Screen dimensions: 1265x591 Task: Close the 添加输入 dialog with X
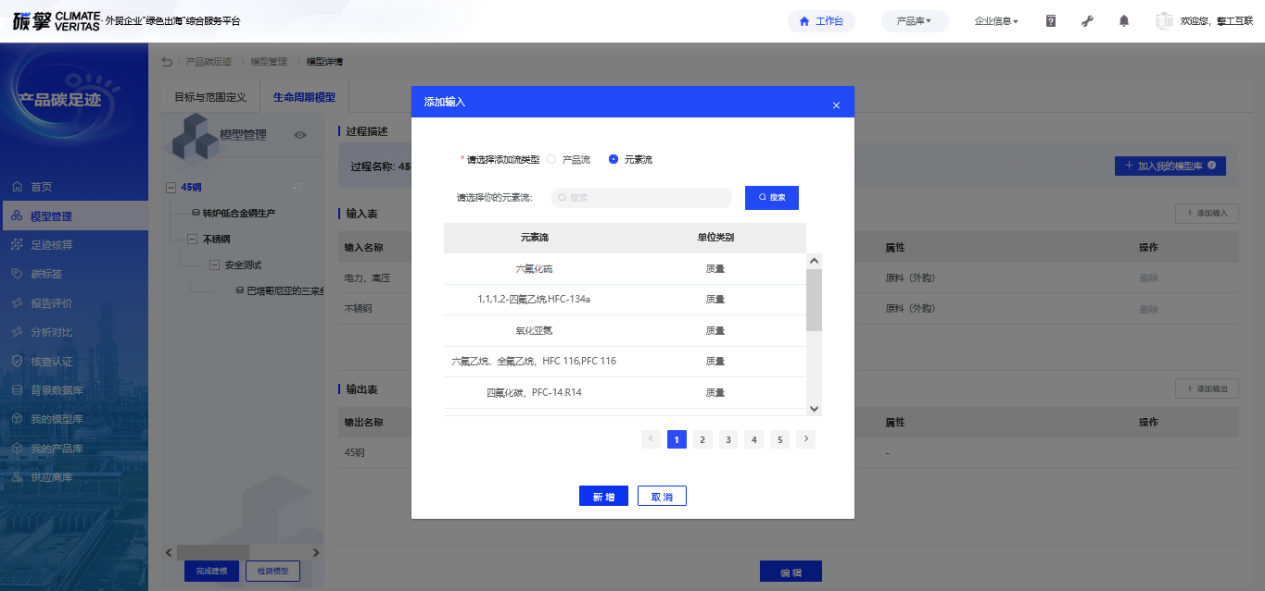(x=836, y=105)
